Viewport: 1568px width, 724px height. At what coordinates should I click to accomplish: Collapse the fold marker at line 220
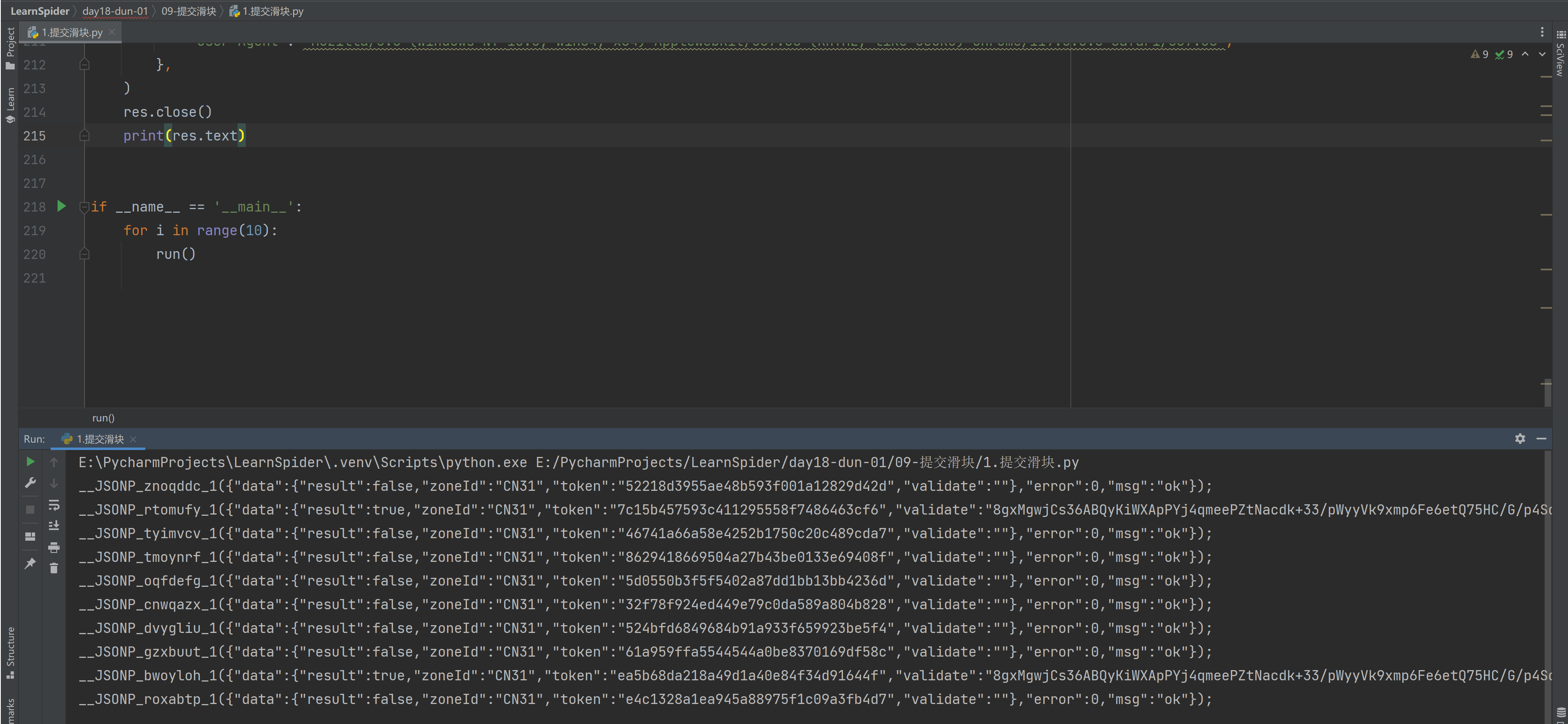[x=85, y=254]
